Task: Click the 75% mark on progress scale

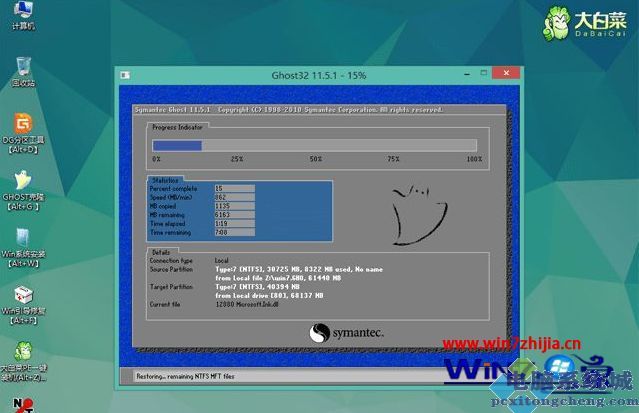Action: [393, 159]
